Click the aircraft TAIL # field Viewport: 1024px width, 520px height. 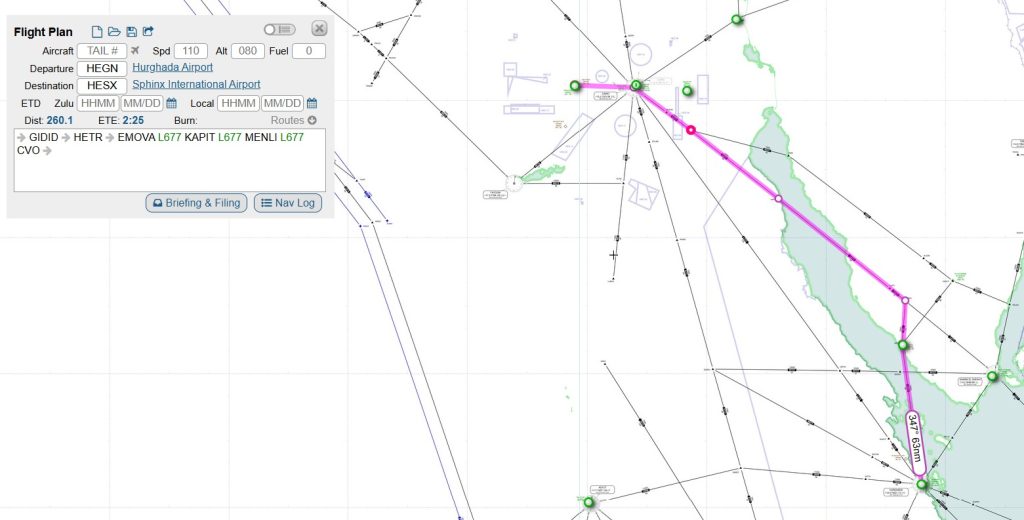102,51
